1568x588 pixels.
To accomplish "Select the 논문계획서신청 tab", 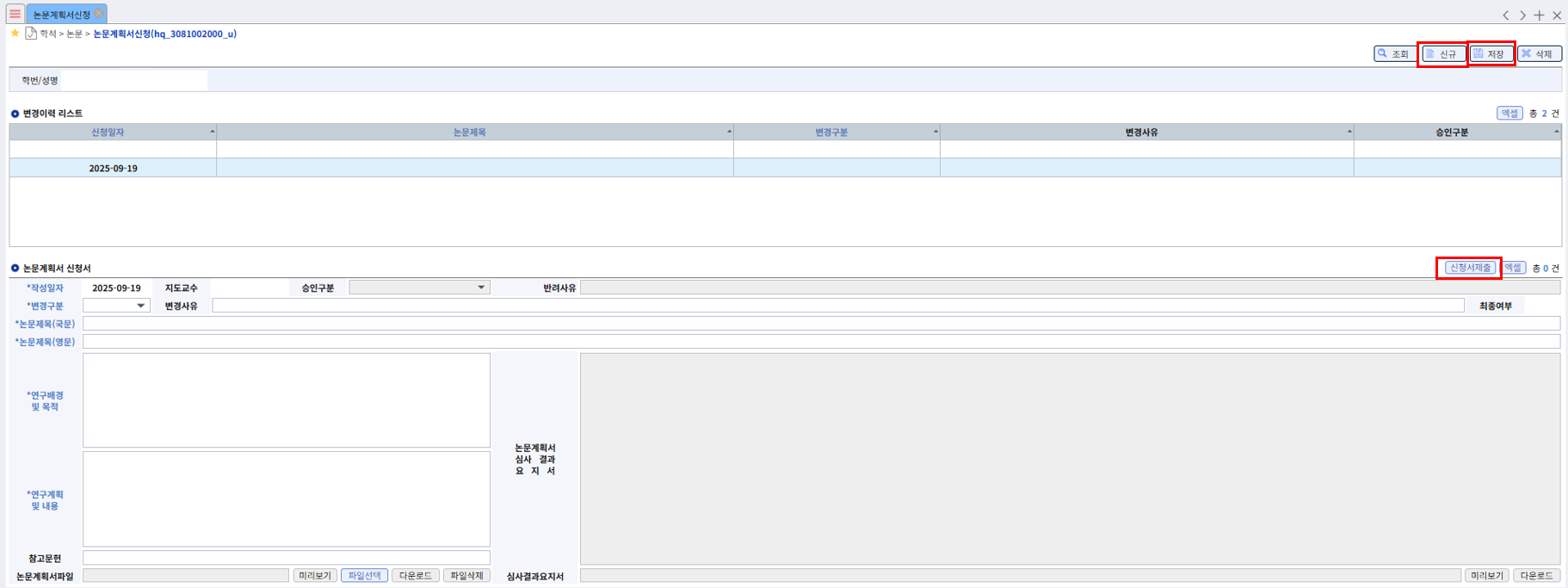I will click(x=61, y=15).
